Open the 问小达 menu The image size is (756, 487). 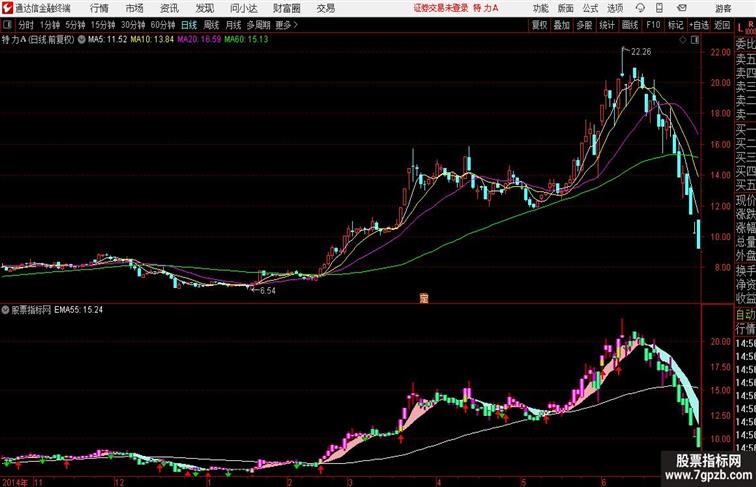[244, 8]
